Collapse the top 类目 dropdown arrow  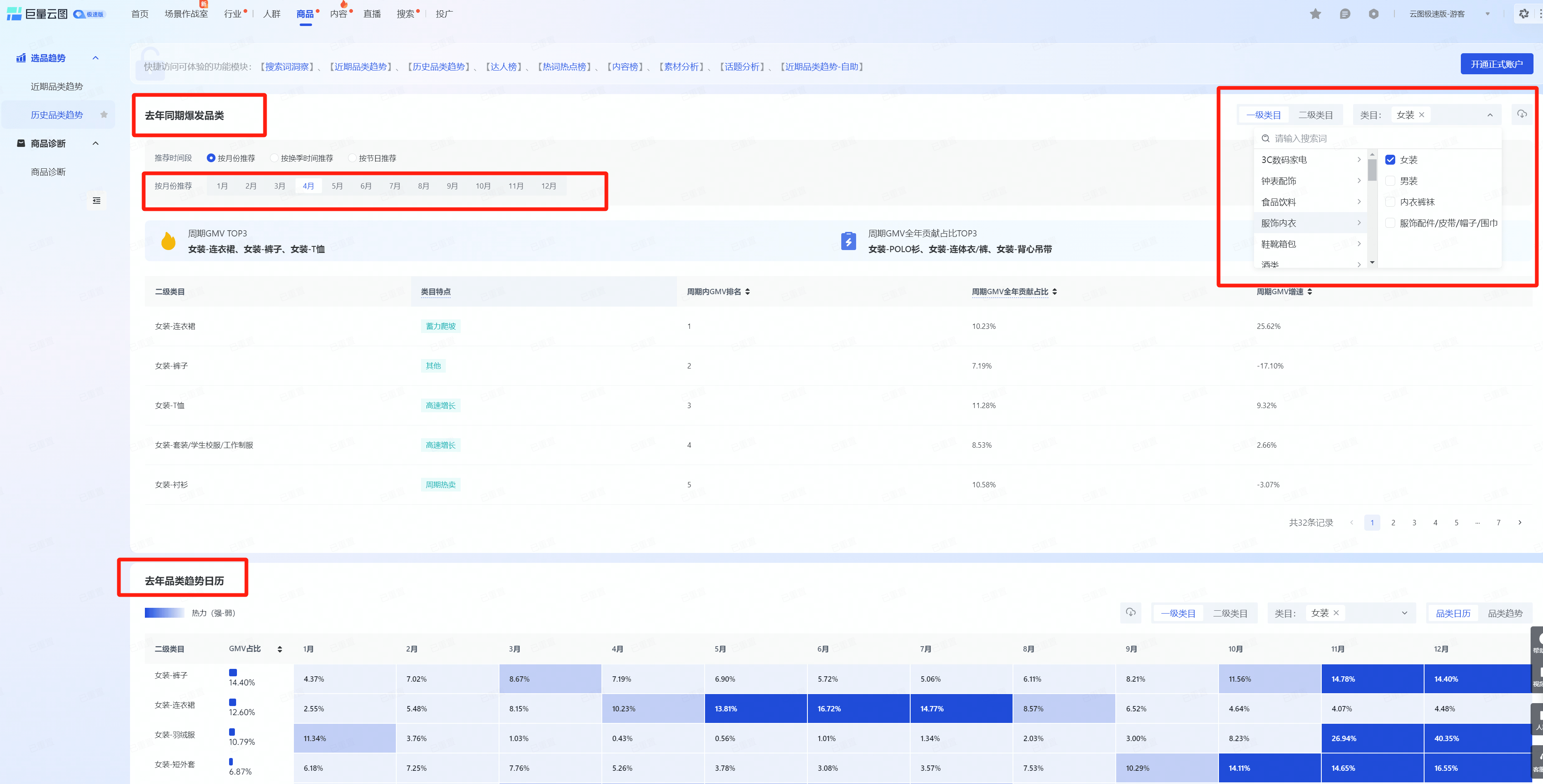(1490, 115)
